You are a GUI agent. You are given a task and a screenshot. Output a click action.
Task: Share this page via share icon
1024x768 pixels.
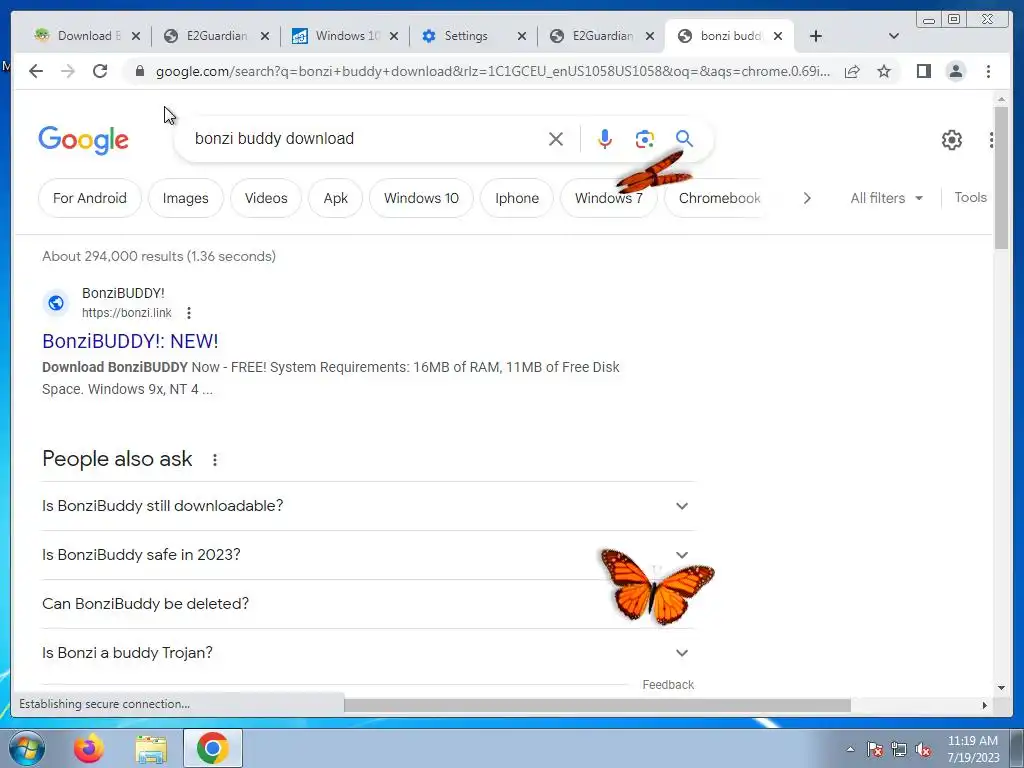coord(852,71)
